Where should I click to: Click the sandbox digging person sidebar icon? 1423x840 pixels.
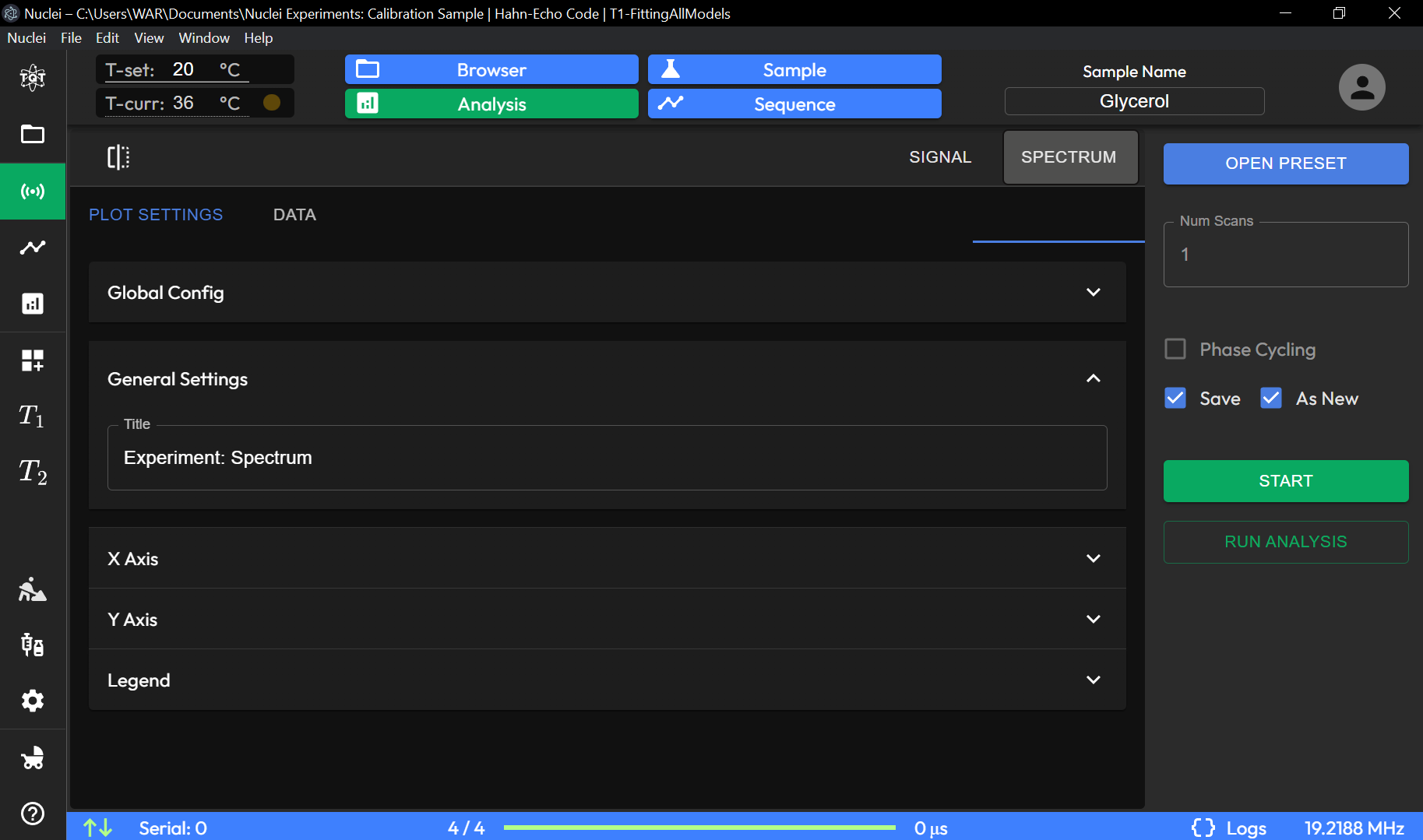coord(33,589)
